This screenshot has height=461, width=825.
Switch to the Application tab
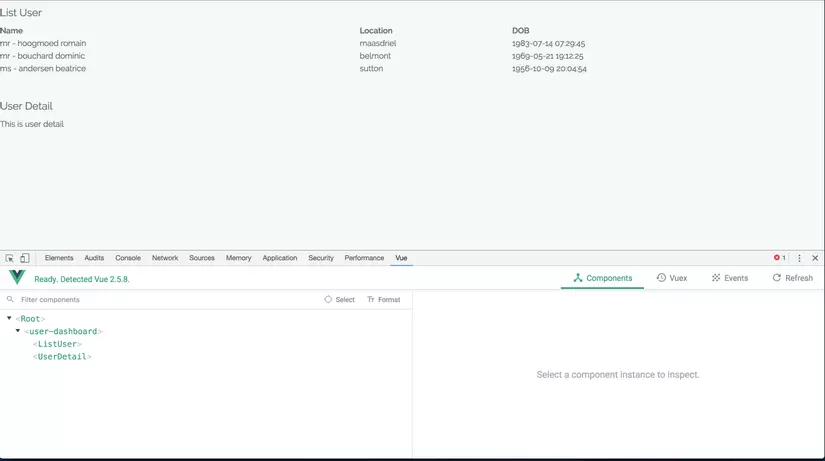pos(280,258)
